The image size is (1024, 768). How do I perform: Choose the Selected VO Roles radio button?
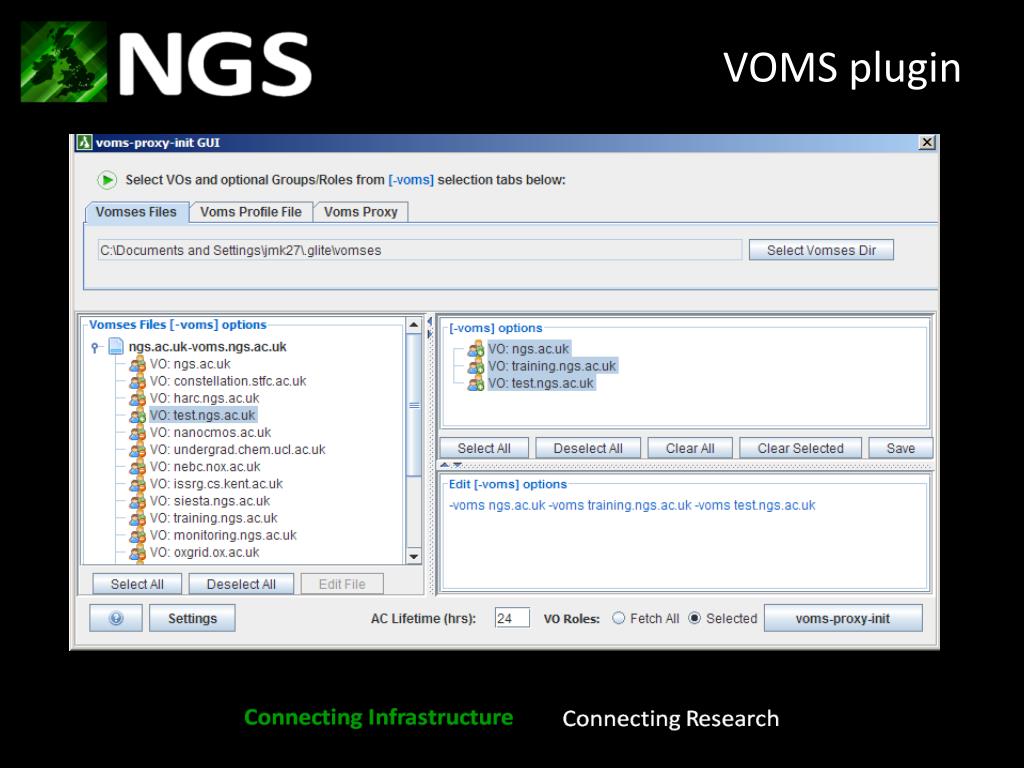point(695,618)
